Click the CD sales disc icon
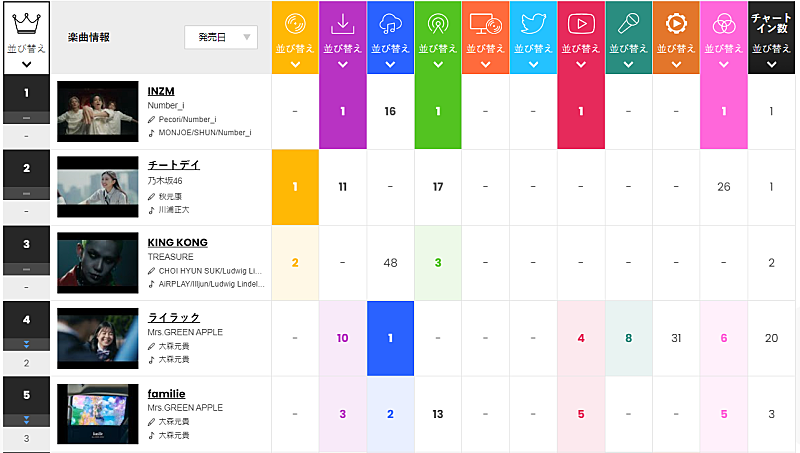This screenshot has height=453, width=800. [295, 23]
